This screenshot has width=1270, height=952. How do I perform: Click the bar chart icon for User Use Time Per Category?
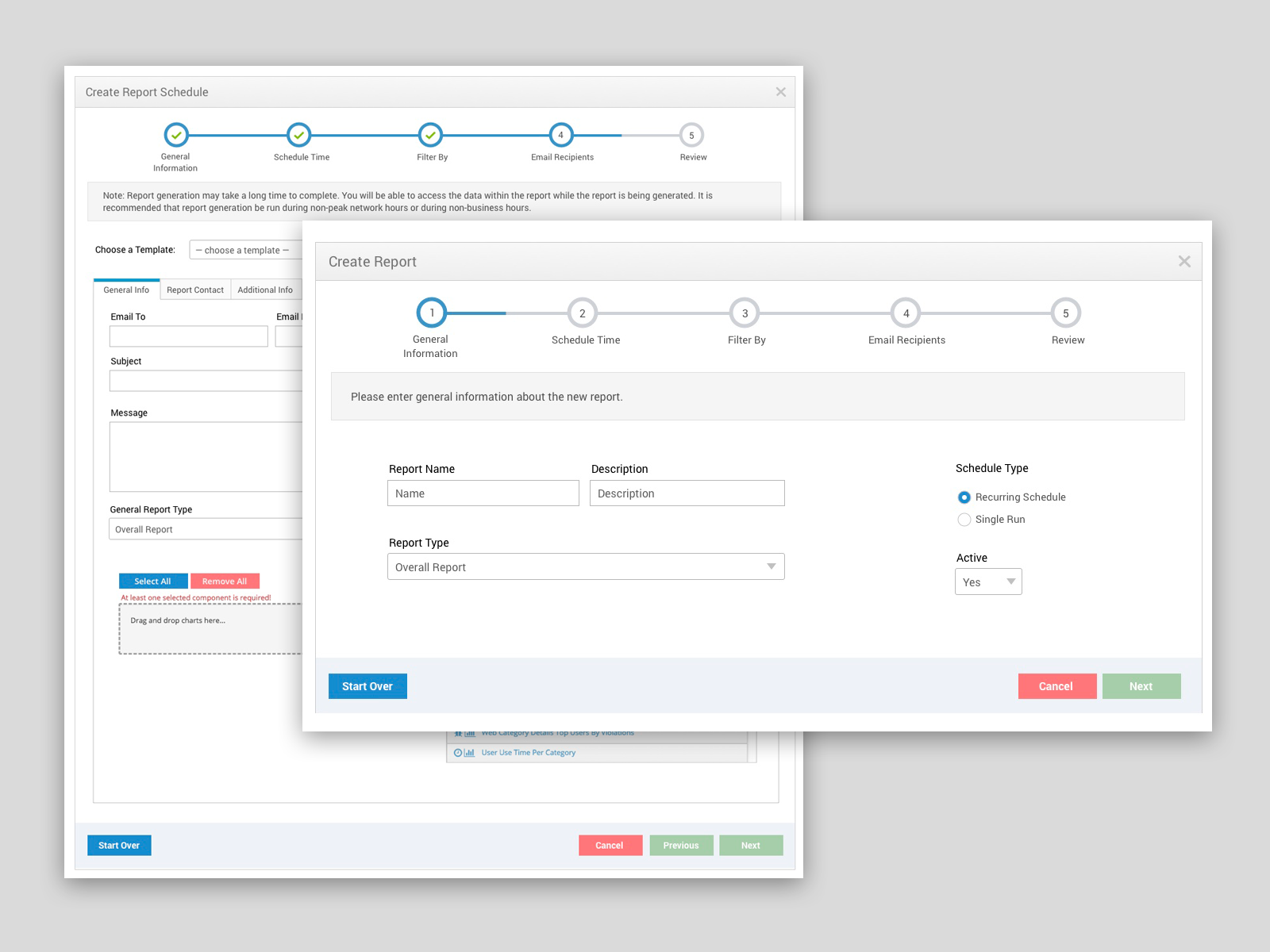pos(469,752)
